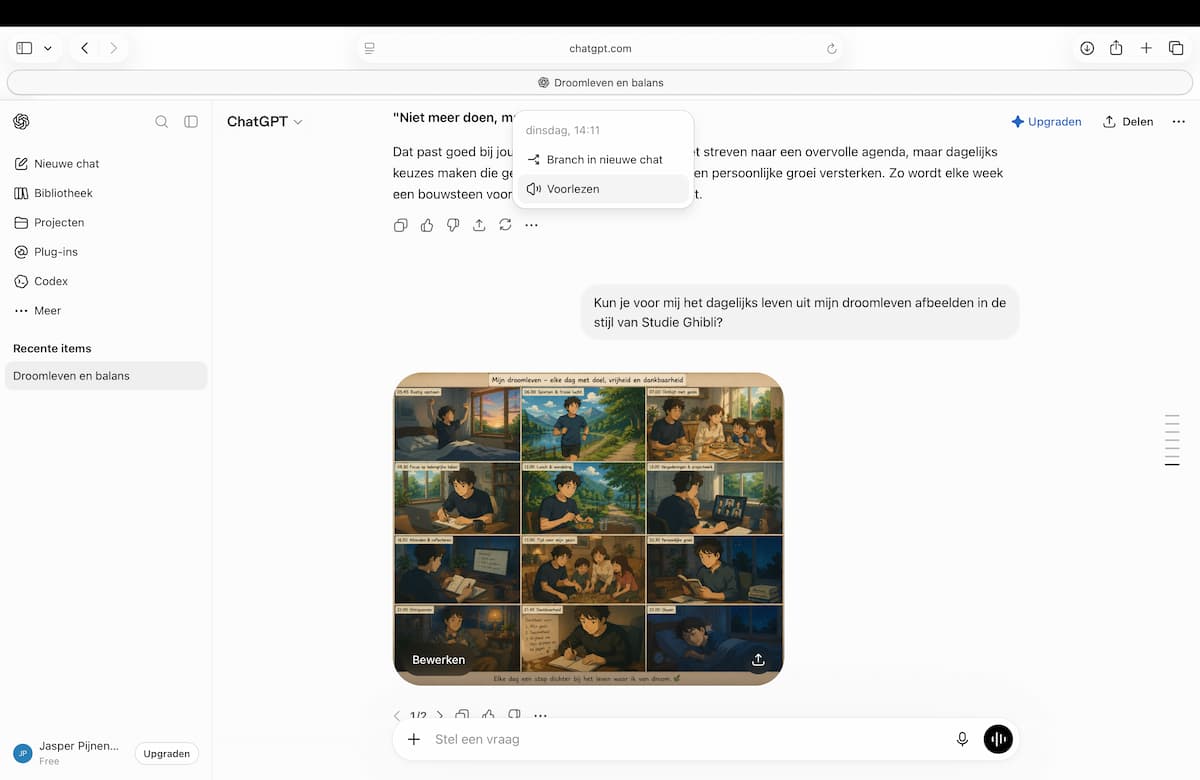Click the Delen share button

1128,122
